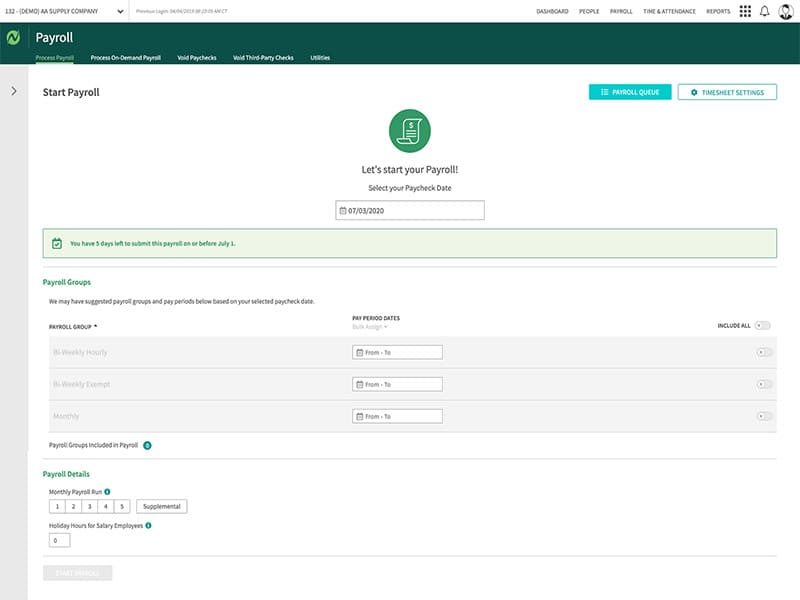Open the apps grid icon
The image size is (800, 600).
(745, 11)
